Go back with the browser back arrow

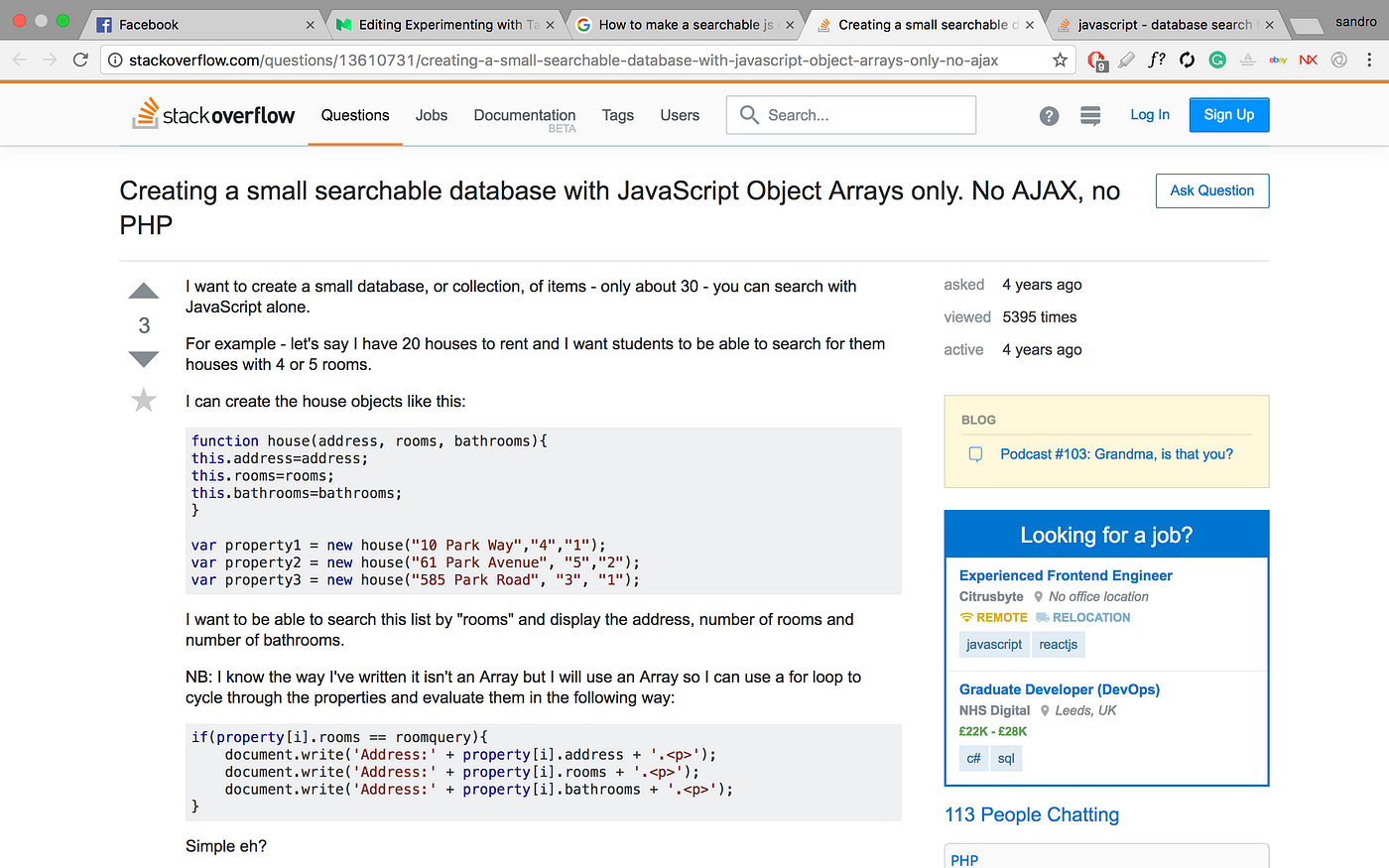pos(20,61)
